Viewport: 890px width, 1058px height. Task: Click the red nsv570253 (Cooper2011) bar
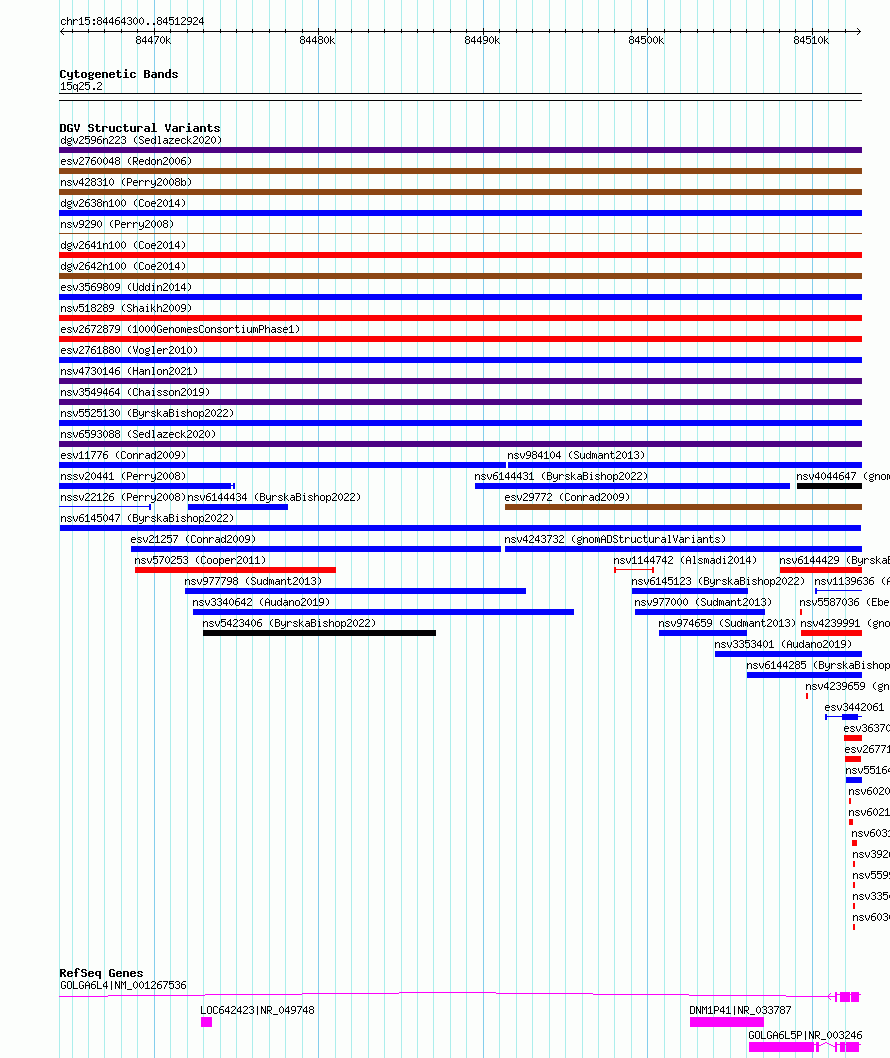click(235, 570)
